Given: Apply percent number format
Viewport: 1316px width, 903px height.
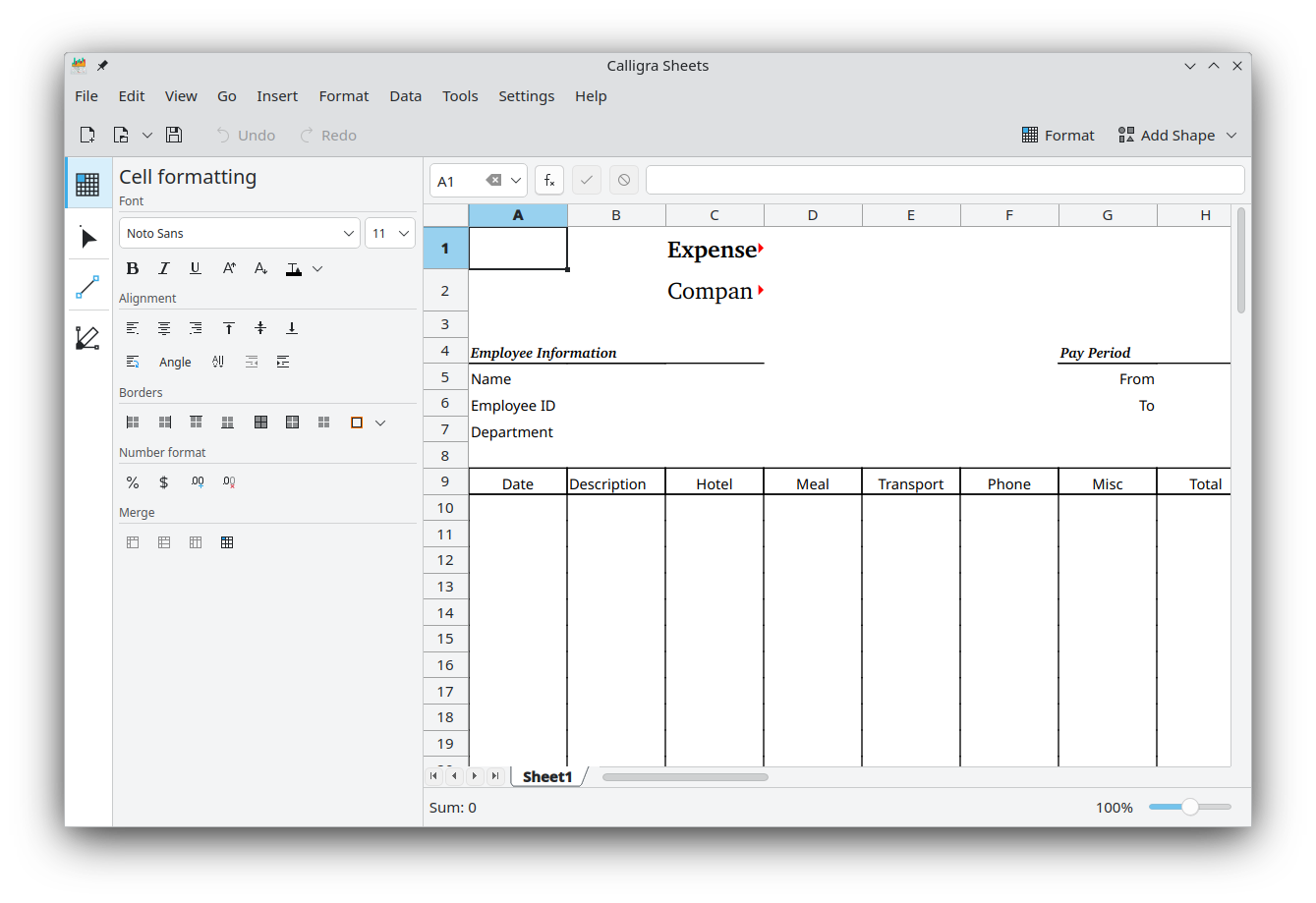Looking at the screenshot, I should 133,482.
